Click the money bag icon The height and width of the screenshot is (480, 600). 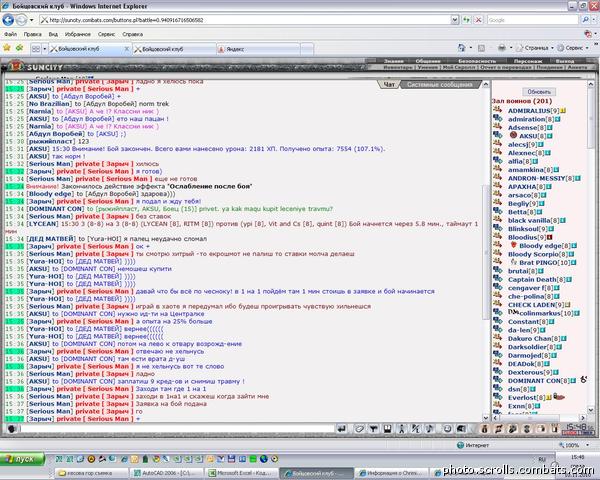click(x=484, y=429)
